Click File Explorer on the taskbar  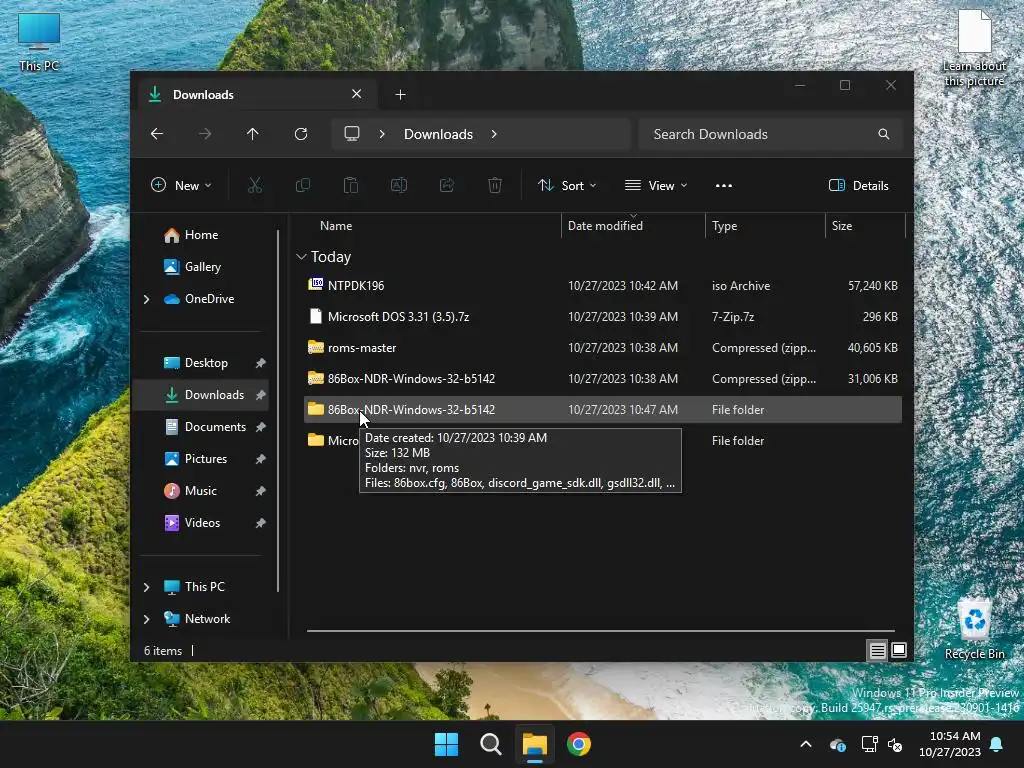(534, 744)
